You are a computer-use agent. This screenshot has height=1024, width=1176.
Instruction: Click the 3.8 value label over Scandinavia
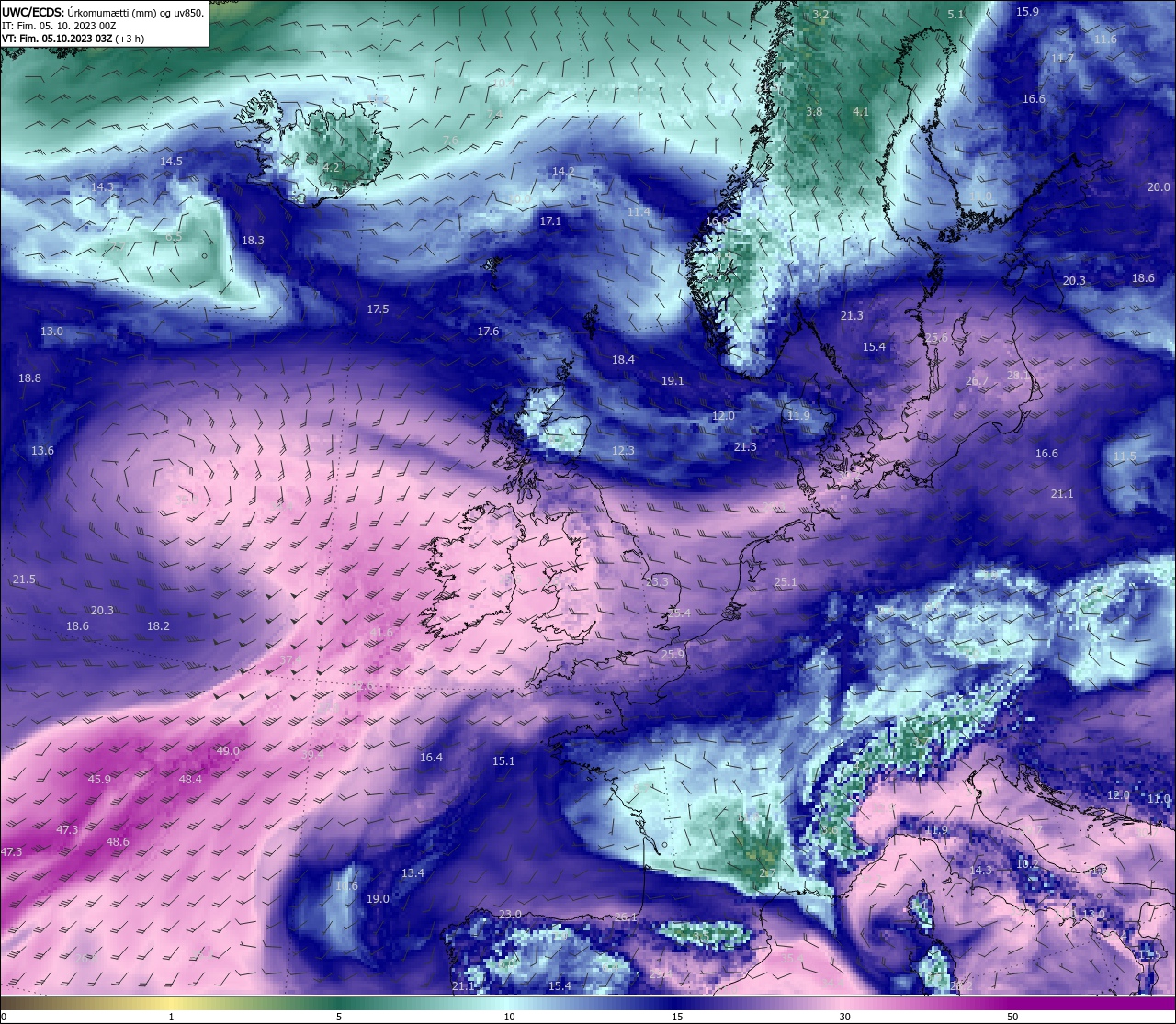point(814,112)
